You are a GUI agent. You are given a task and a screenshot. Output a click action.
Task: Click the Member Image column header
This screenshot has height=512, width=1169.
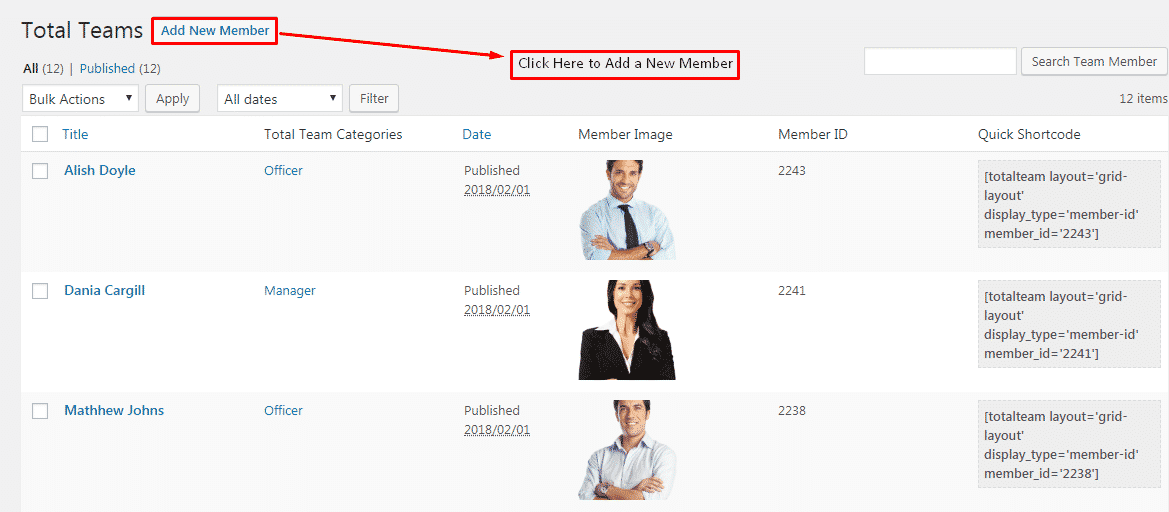pyautogui.click(x=625, y=134)
